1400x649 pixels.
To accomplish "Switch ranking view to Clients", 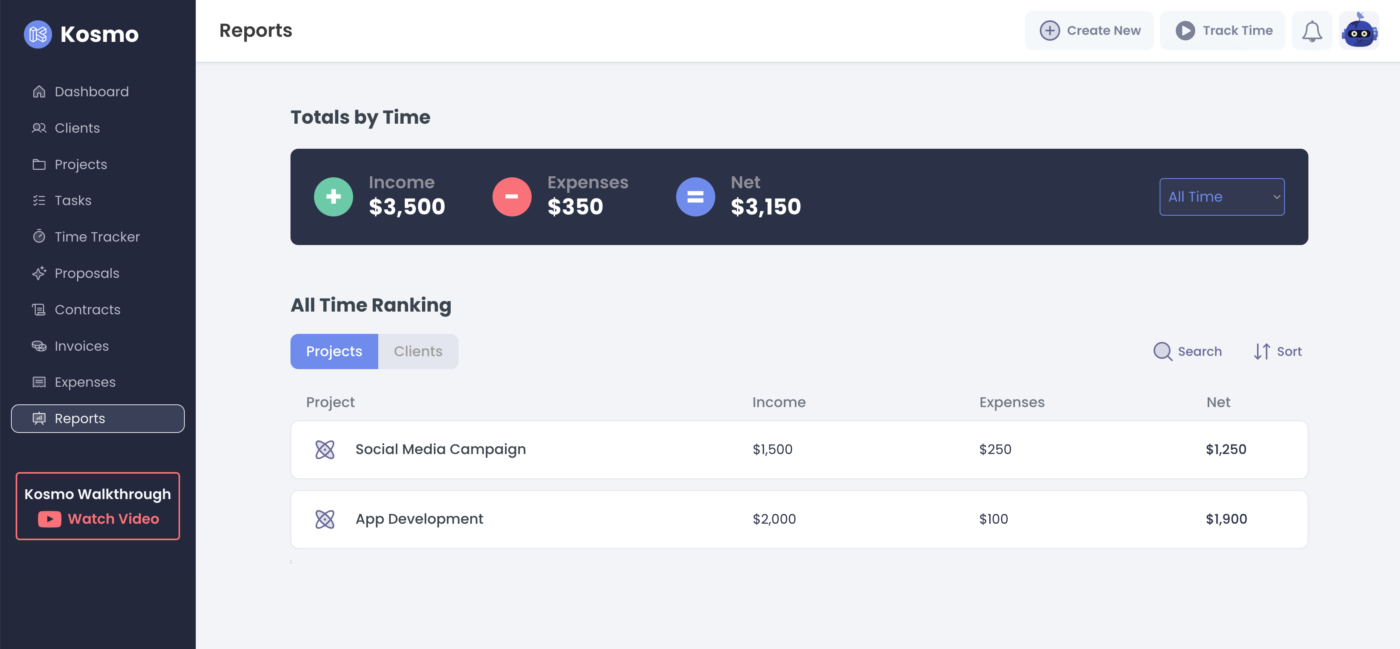I will coord(418,351).
